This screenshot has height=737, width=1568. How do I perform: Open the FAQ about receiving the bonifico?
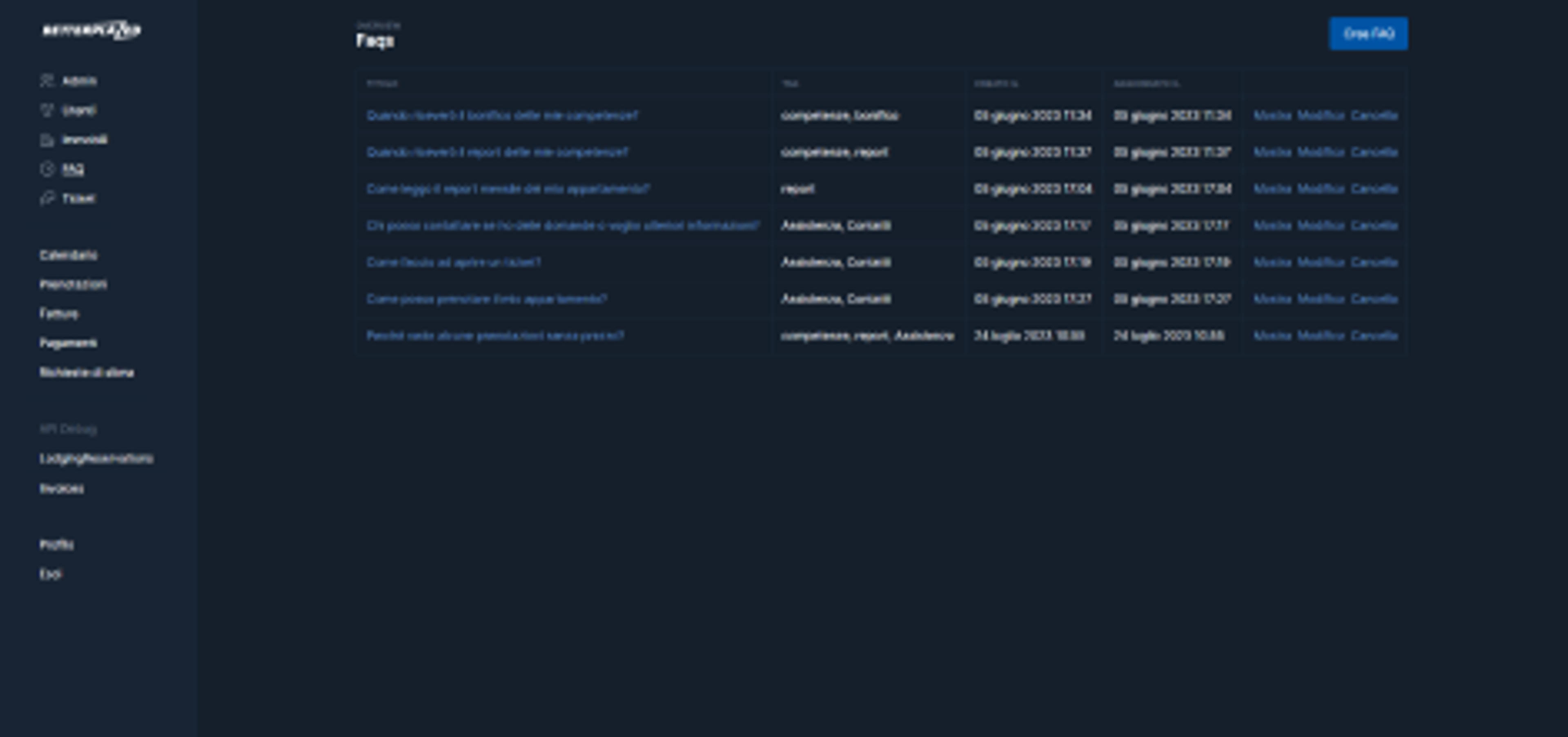[503, 115]
